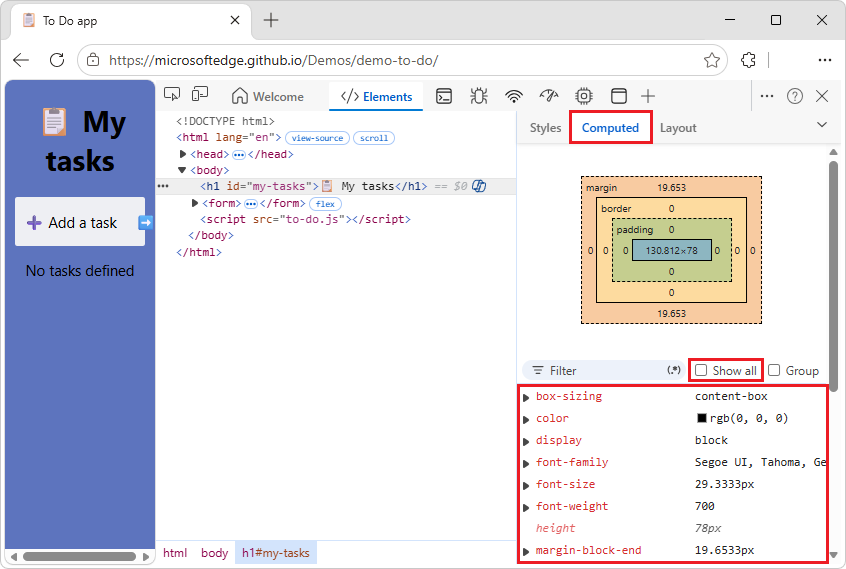Screen dimensions: 846x569
Task: Select h1#my-tasks in breadcrumb
Action: click(276, 553)
